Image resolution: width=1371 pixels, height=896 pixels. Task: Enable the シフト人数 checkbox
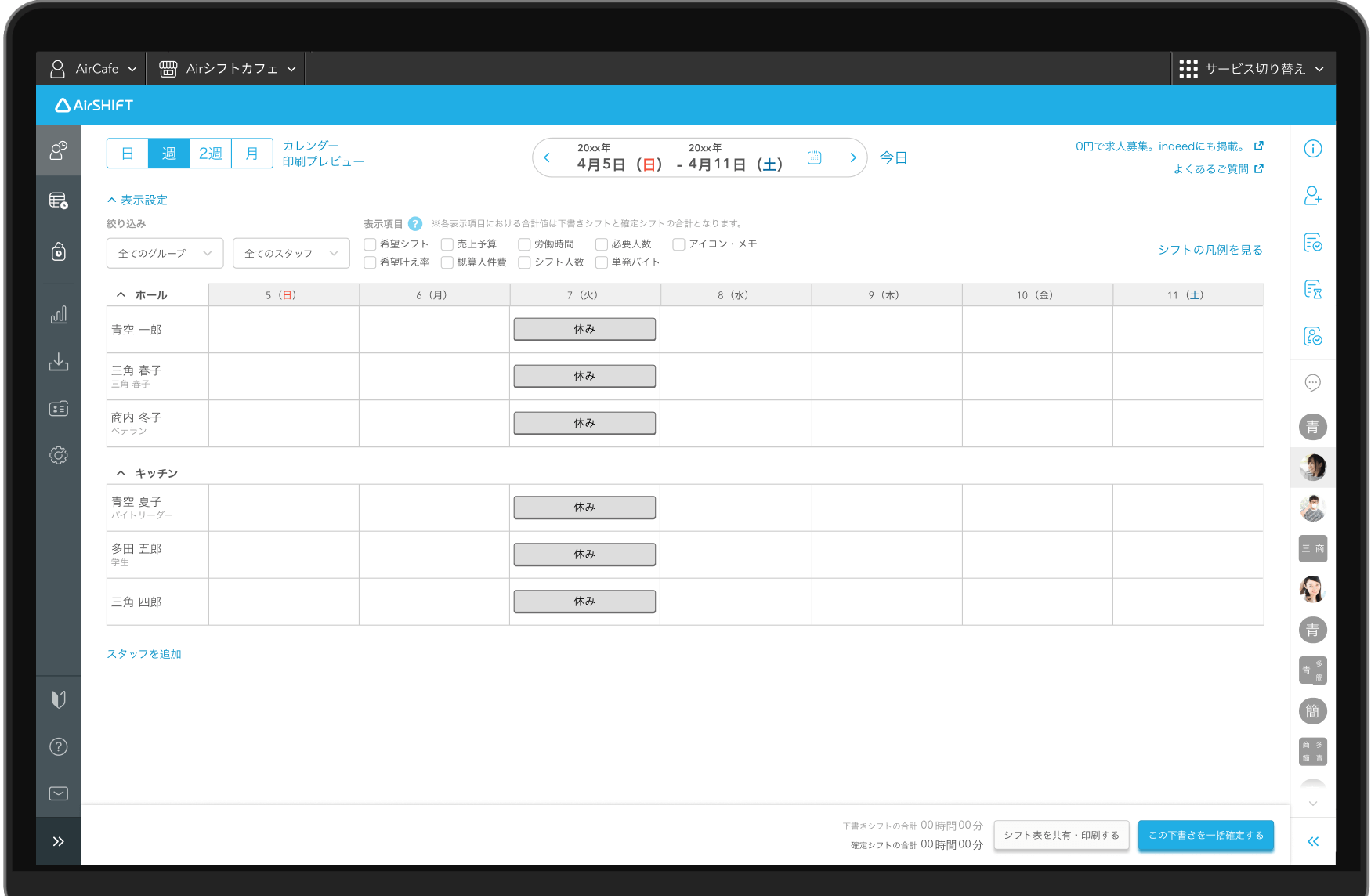pos(524,262)
